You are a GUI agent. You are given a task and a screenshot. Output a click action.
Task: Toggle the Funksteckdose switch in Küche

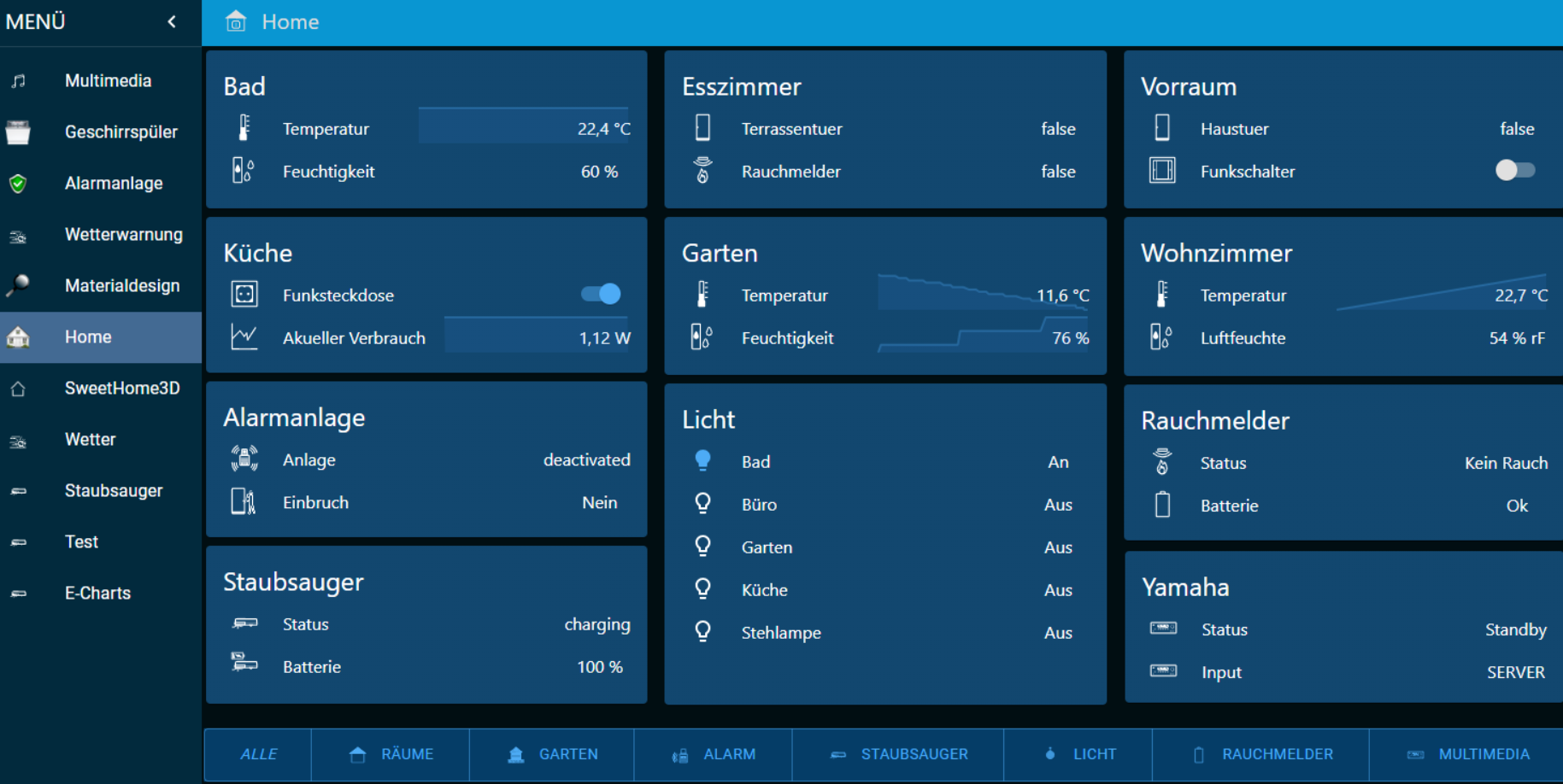click(x=601, y=294)
